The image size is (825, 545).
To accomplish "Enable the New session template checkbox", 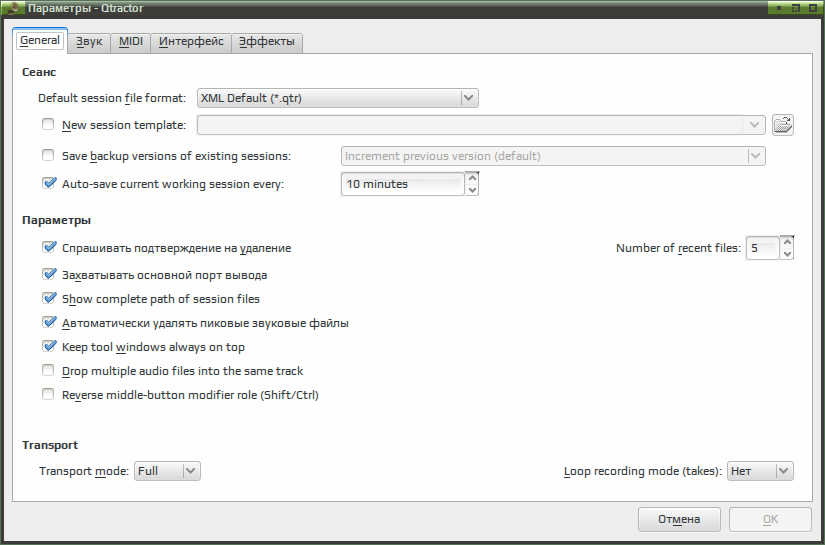I will coord(48,124).
